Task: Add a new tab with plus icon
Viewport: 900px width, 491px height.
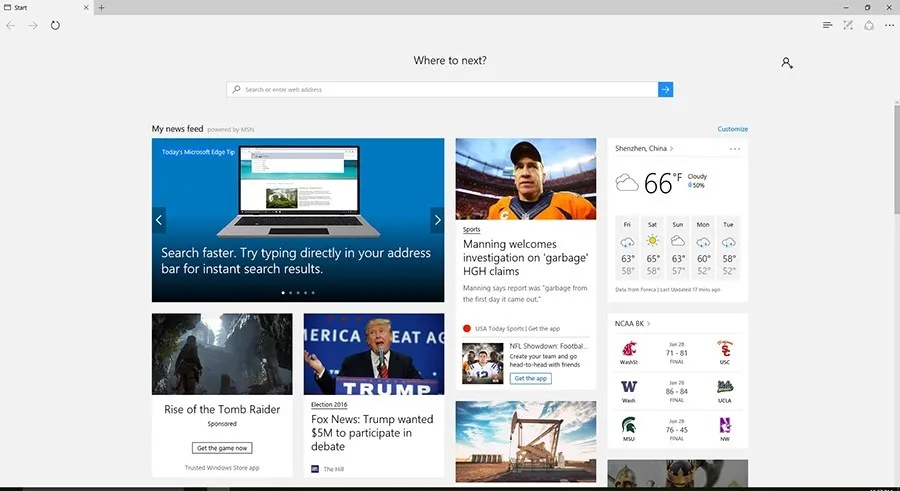Action: click(102, 7)
